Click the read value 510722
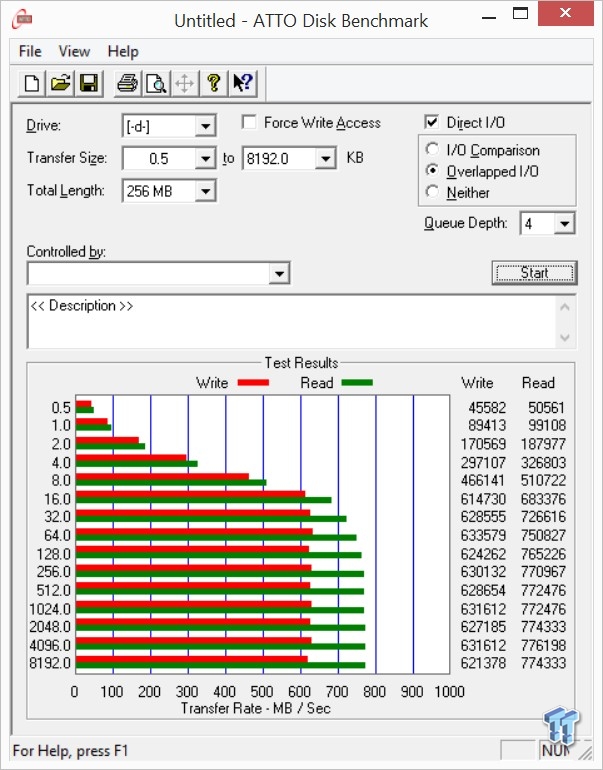 pyautogui.click(x=543, y=480)
